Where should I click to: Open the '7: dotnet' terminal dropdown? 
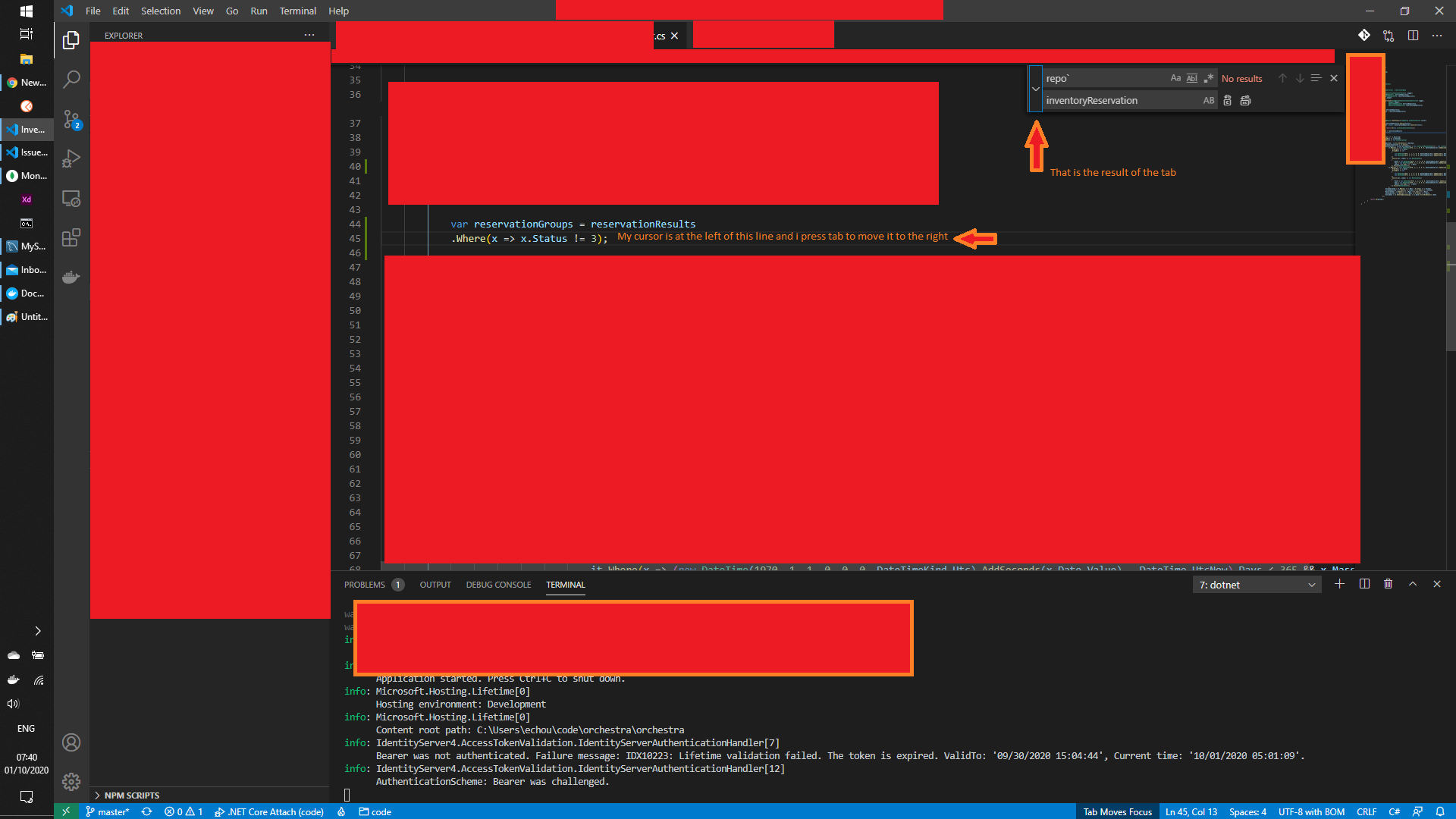pyautogui.click(x=1257, y=585)
